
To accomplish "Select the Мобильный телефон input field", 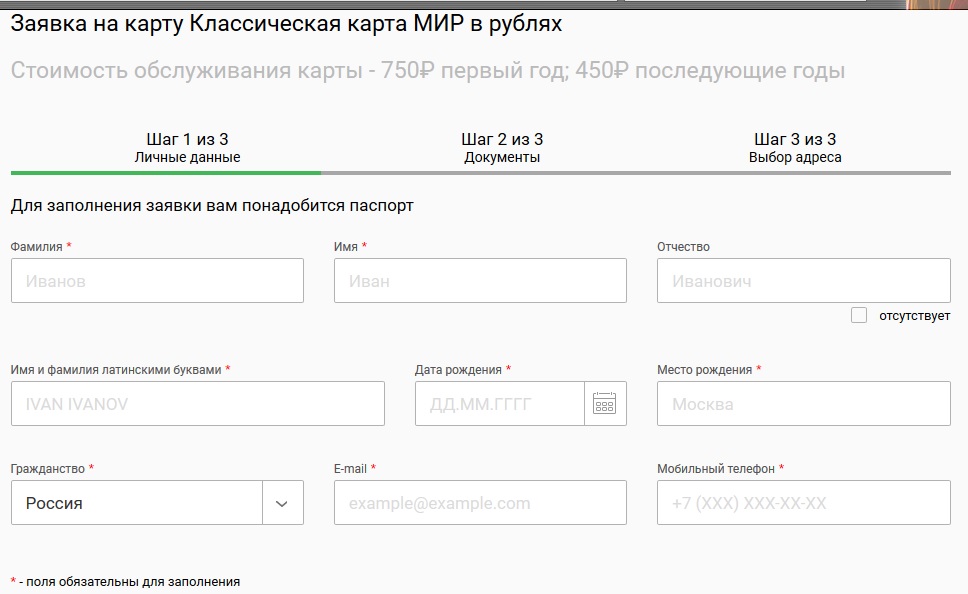I will click(803, 503).
